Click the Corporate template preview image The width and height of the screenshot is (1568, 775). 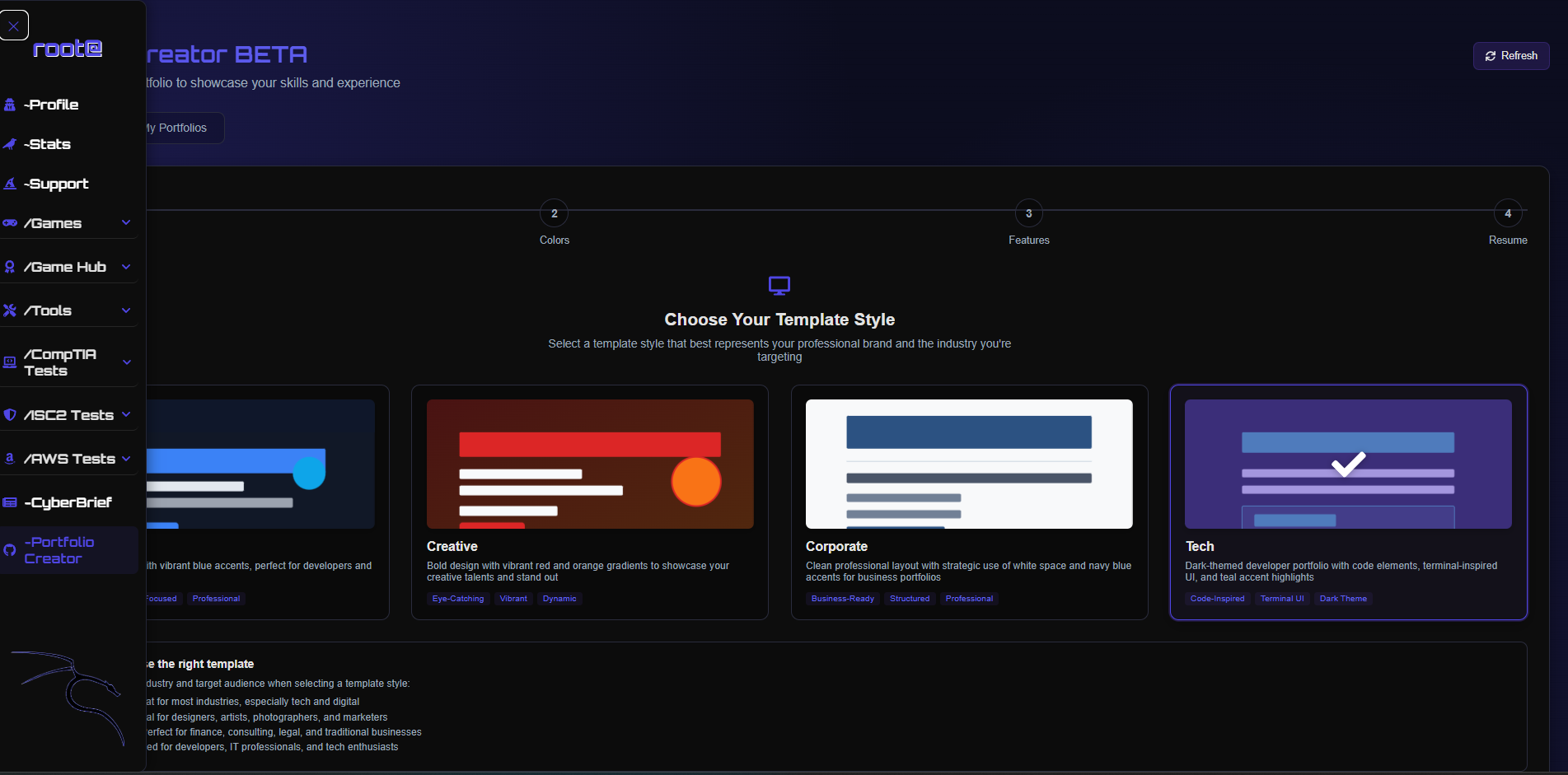[969, 464]
